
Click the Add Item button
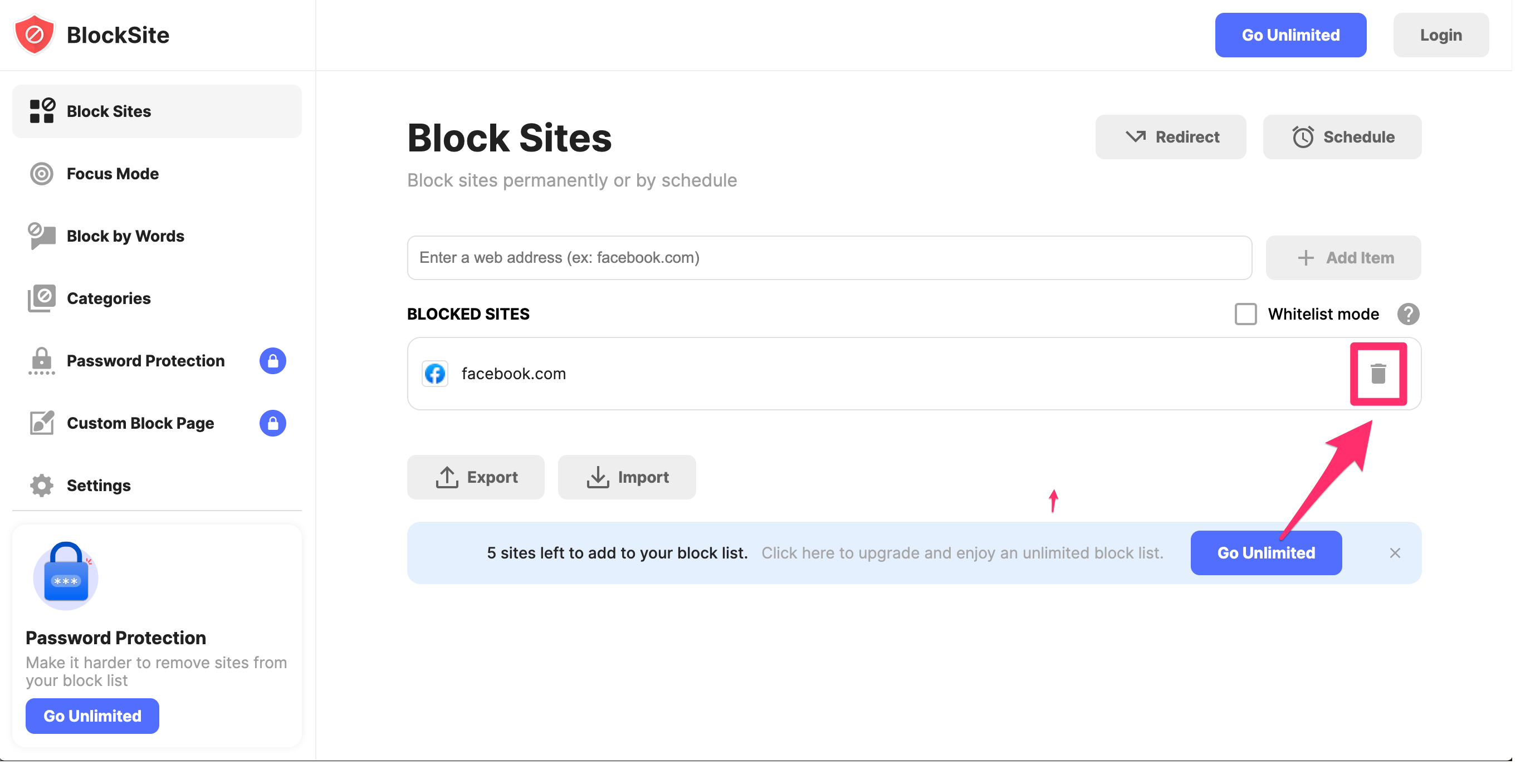coord(1343,257)
